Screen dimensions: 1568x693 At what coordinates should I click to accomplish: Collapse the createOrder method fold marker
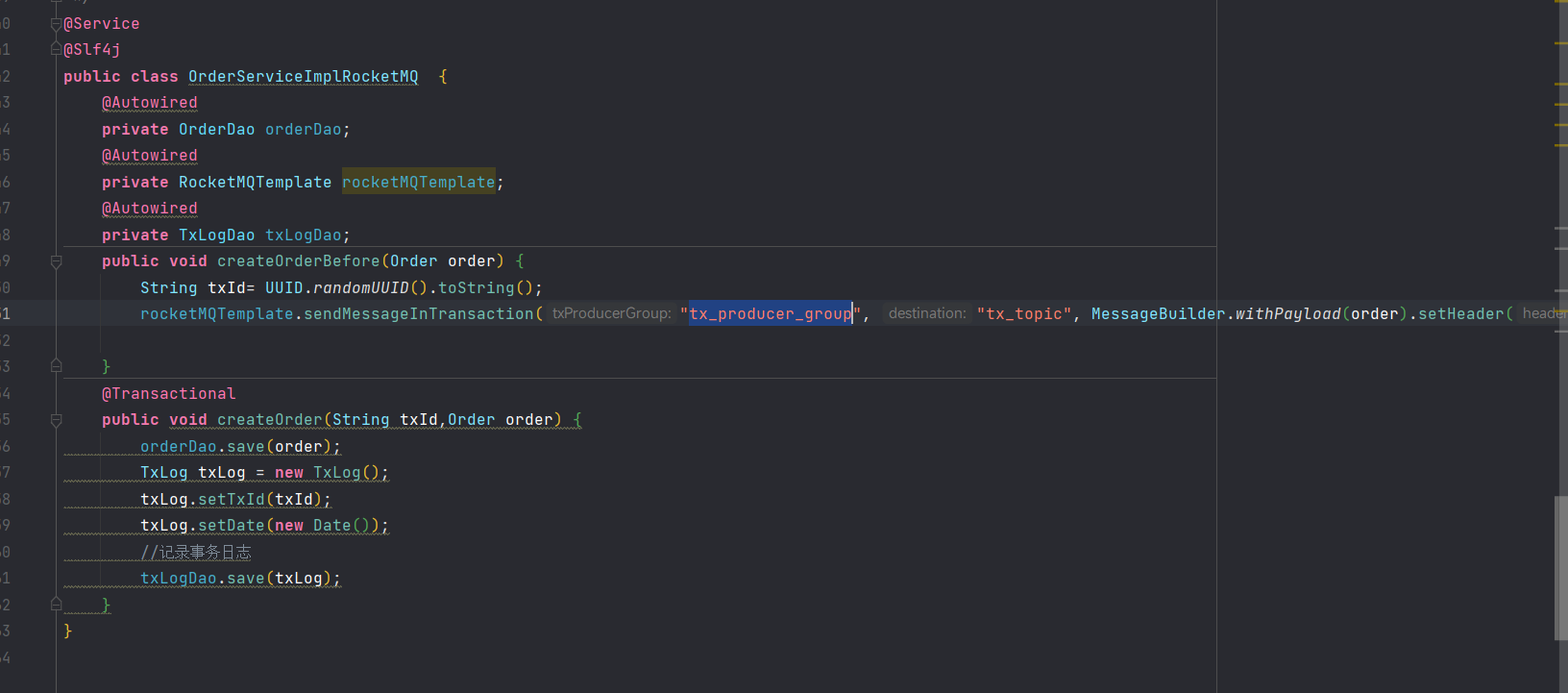tap(56, 420)
